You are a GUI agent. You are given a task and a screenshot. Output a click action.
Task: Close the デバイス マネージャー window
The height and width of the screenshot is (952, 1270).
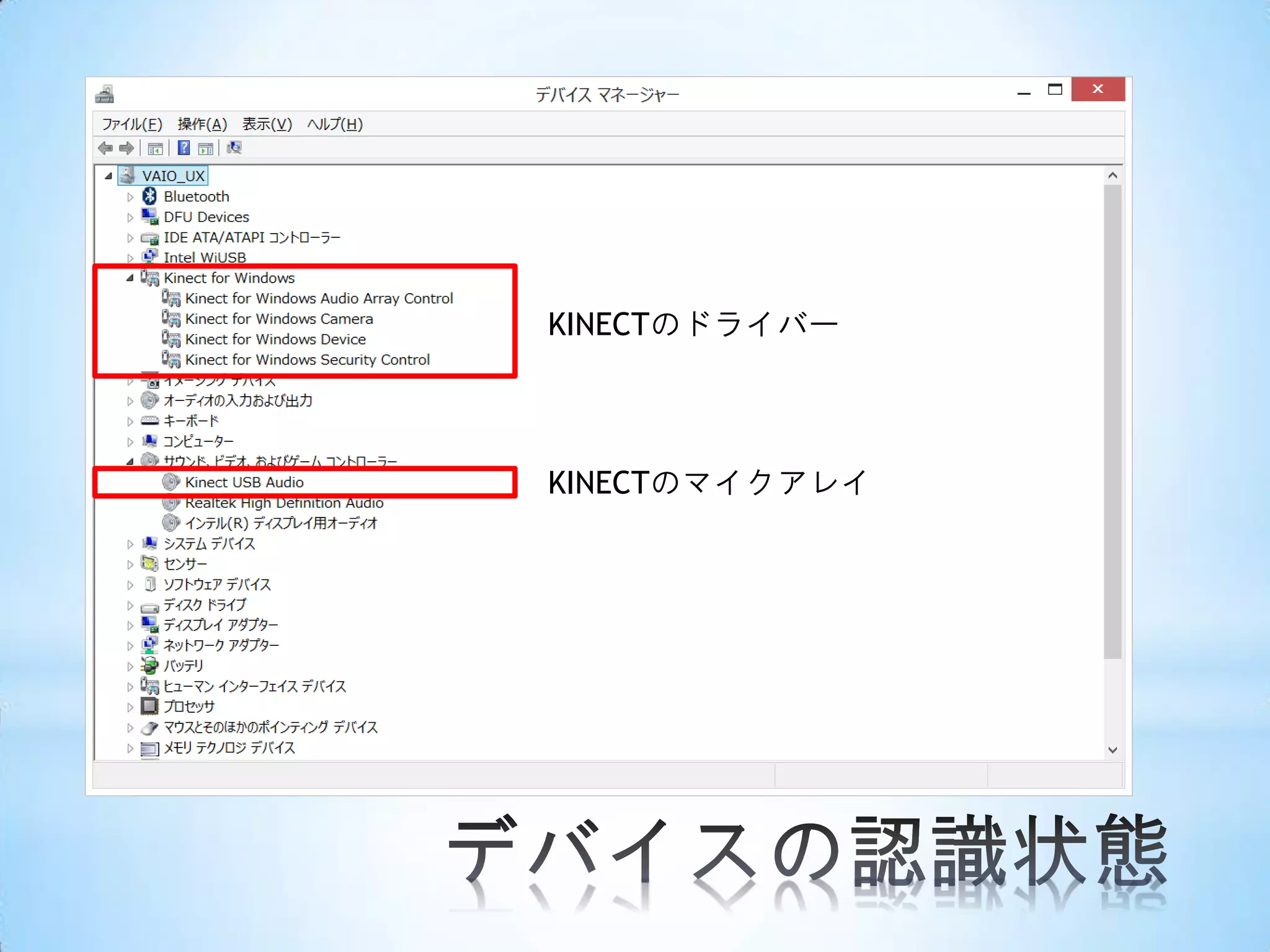coord(1098,89)
